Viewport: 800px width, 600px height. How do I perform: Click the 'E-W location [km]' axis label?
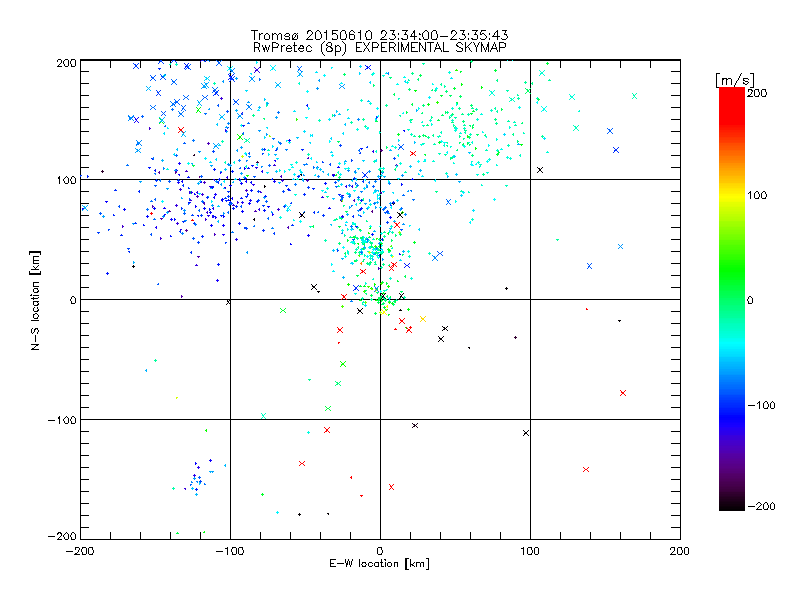379,564
